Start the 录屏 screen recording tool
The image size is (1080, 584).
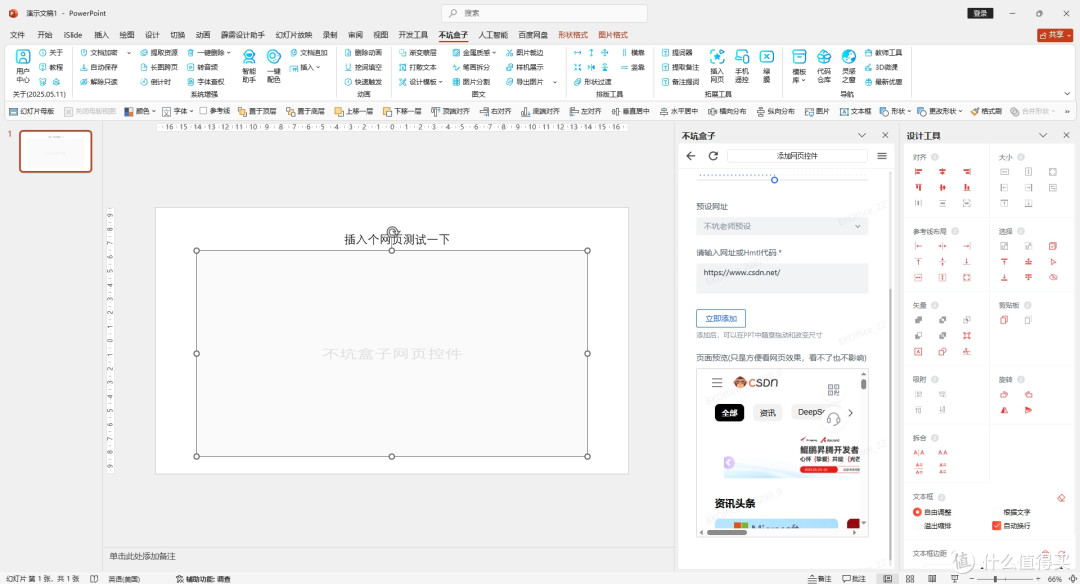tap(767, 66)
